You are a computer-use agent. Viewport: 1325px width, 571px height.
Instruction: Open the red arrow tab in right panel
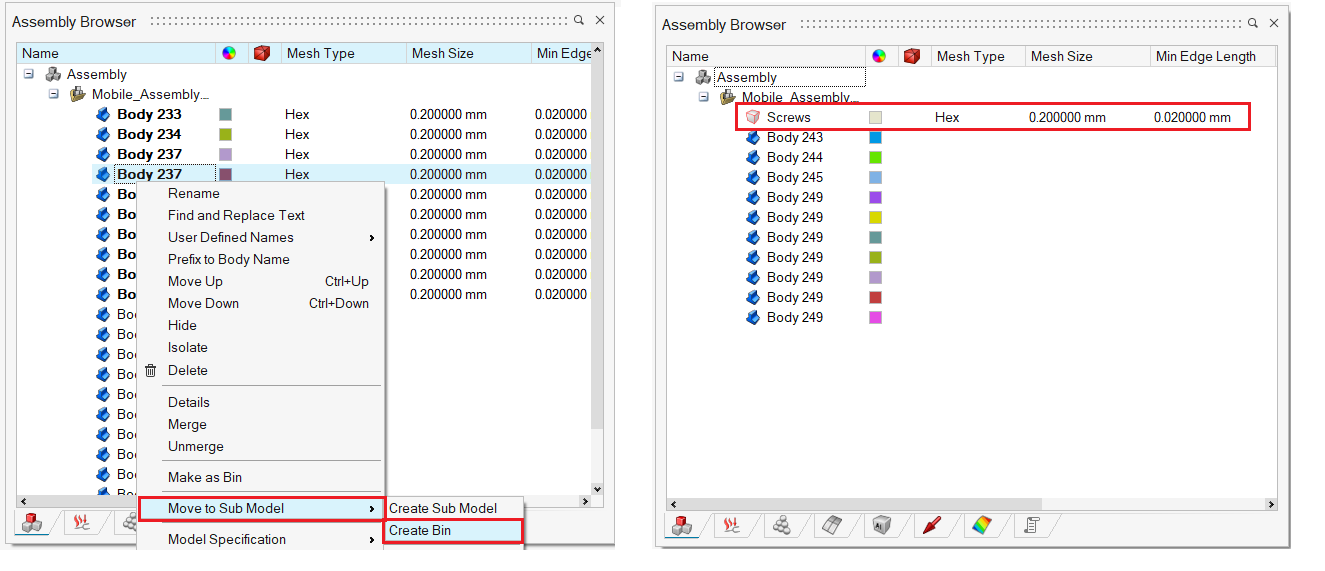(931, 525)
